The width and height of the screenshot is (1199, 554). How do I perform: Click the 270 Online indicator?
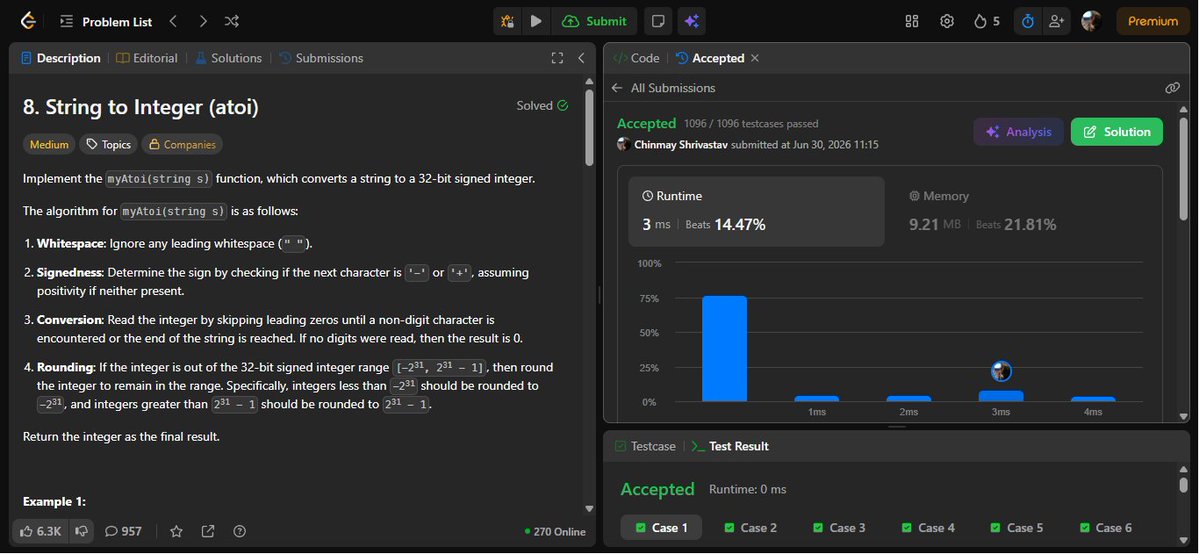tap(555, 532)
